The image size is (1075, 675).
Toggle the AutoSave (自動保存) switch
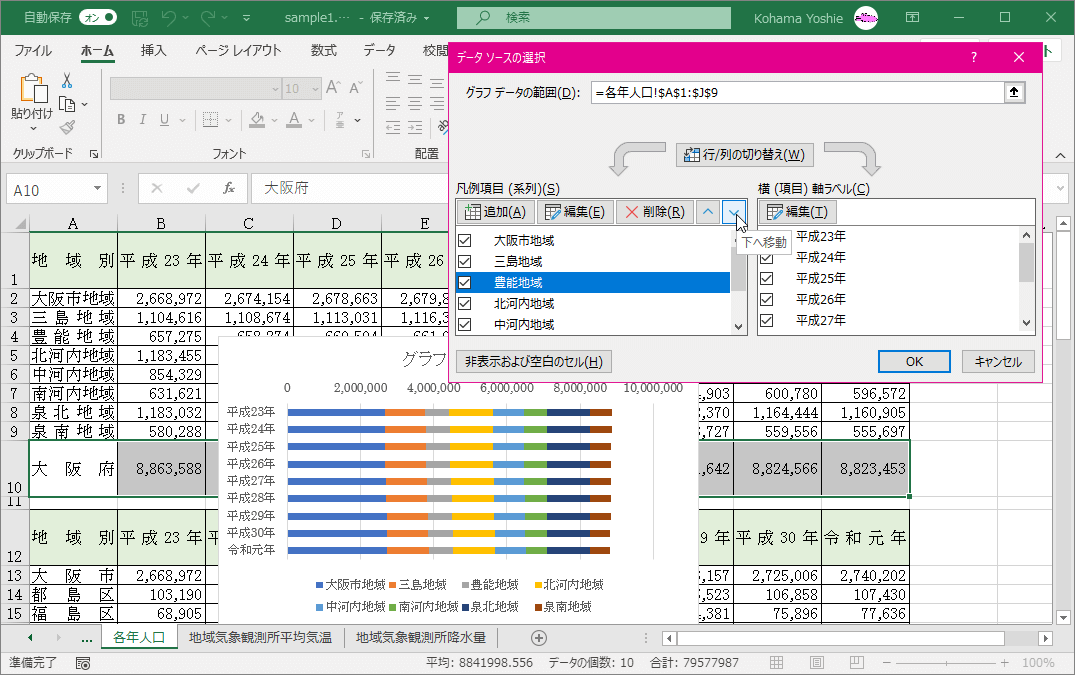pos(97,17)
